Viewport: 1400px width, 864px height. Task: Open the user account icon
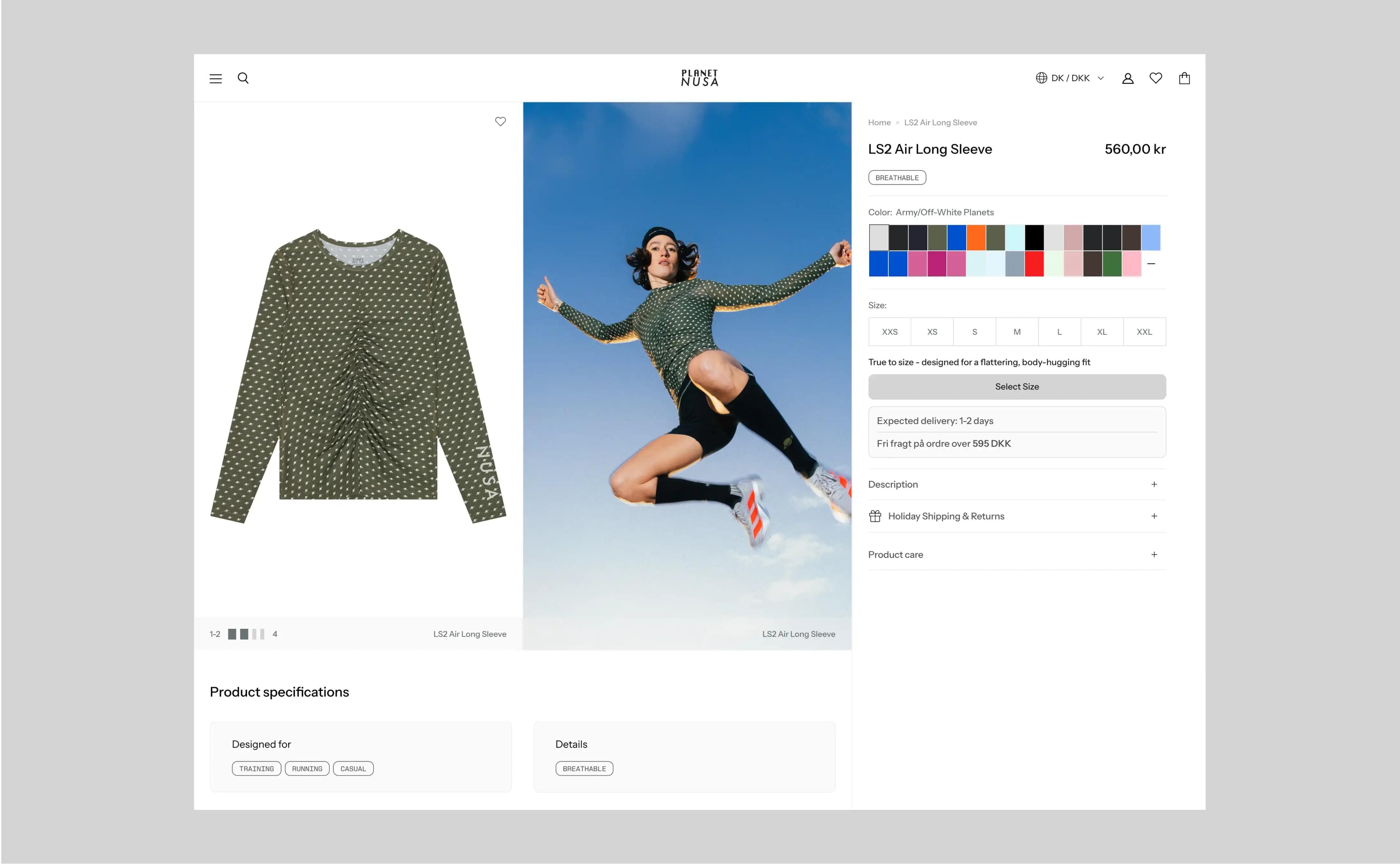tap(1127, 78)
